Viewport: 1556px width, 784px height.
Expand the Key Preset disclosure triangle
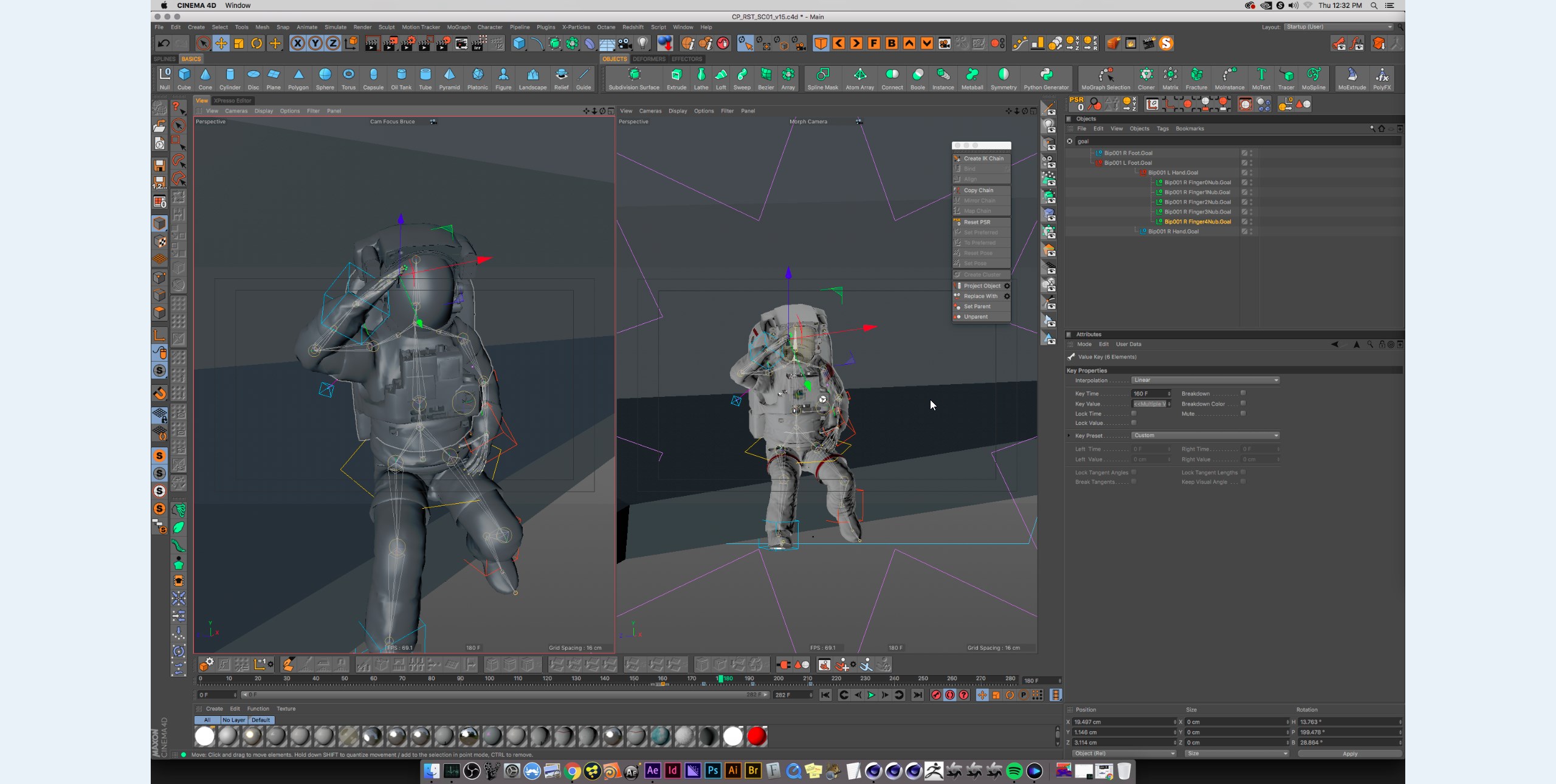tap(1069, 436)
